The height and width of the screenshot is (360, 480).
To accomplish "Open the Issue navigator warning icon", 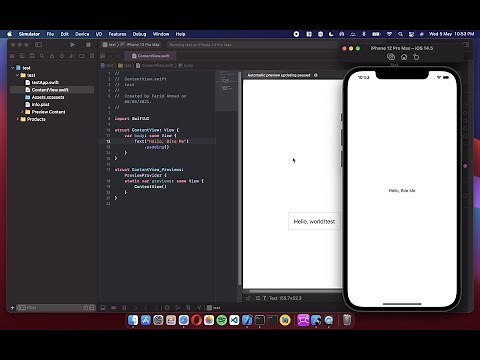I will click(x=52, y=56).
